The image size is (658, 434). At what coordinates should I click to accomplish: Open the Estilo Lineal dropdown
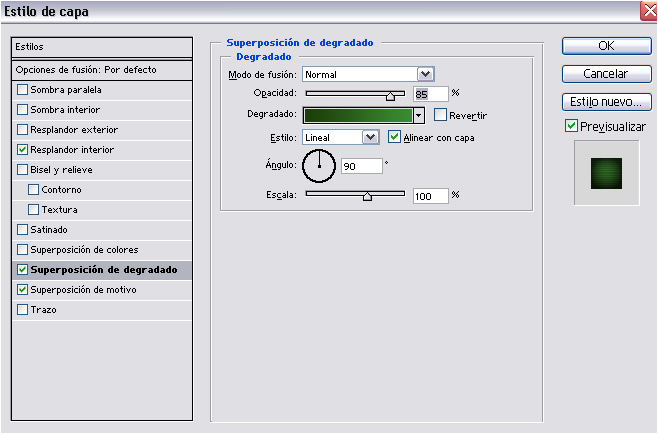tap(370, 137)
